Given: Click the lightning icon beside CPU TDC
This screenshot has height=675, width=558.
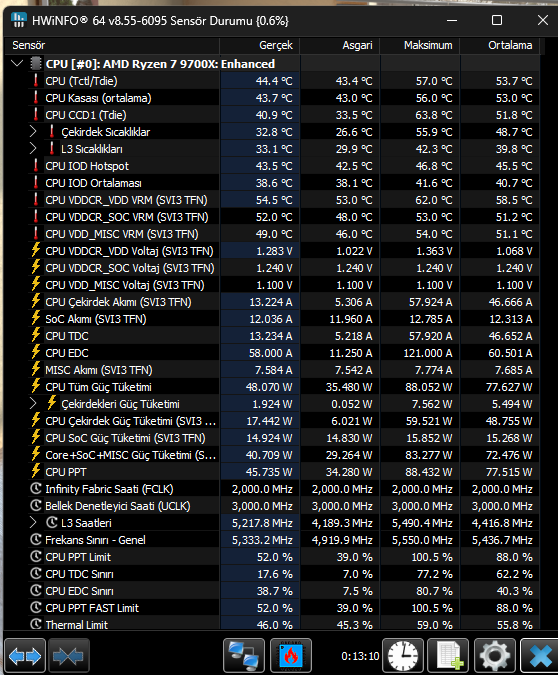Looking at the screenshot, I should pyautogui.click(x=36, y=335).
